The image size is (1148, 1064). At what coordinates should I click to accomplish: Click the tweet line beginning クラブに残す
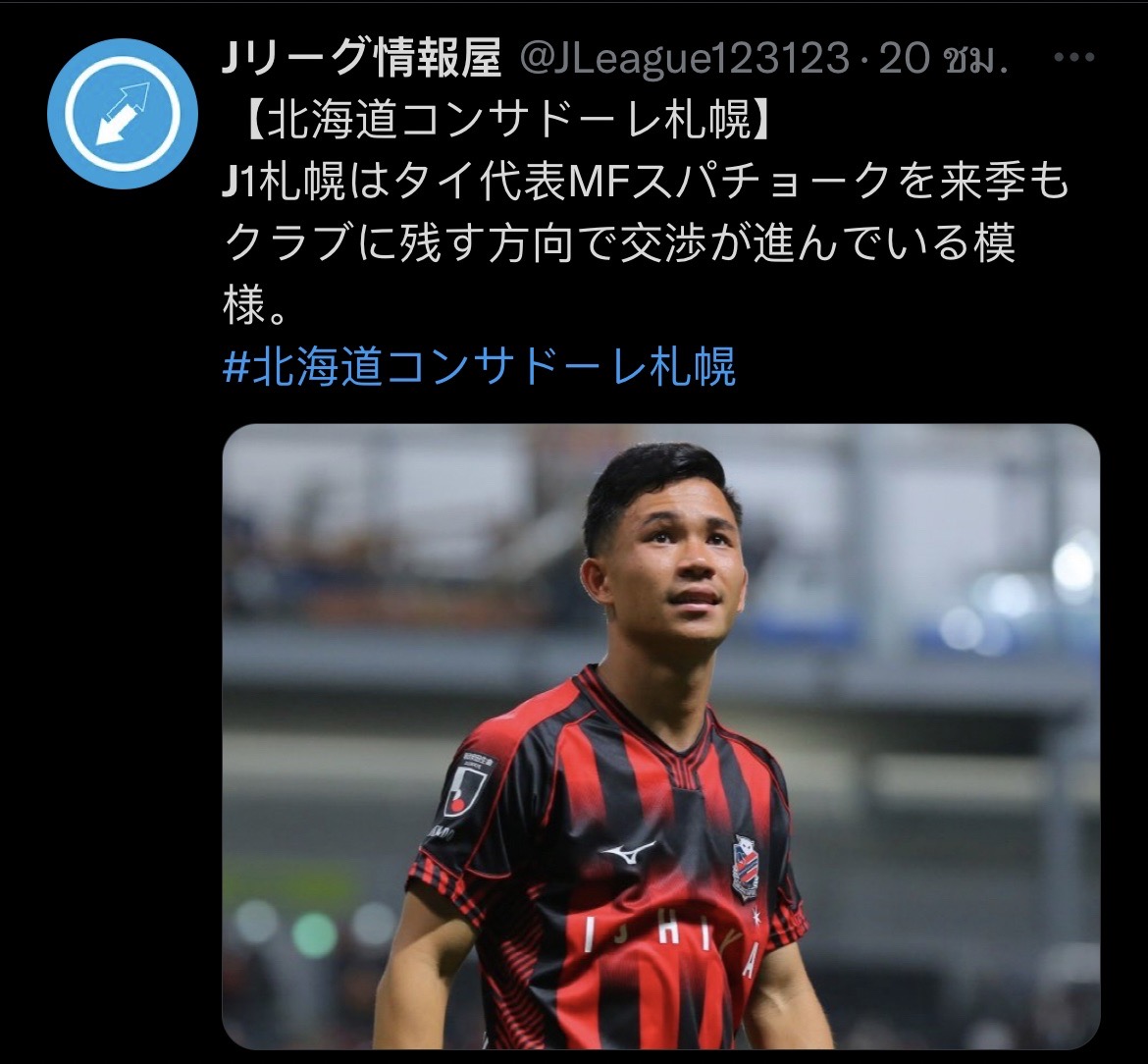click(619, 243)
